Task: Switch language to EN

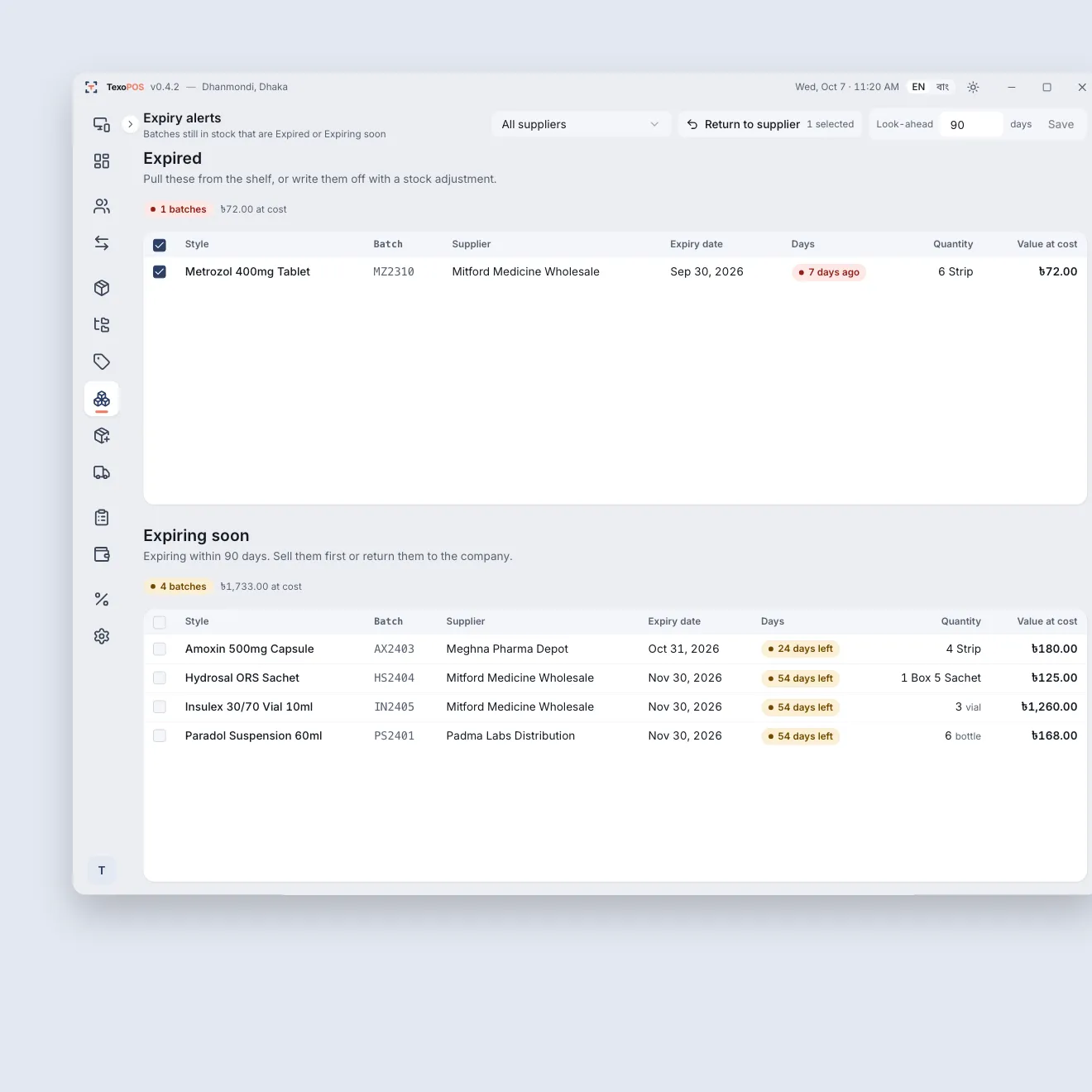Action: pos(918,87)
